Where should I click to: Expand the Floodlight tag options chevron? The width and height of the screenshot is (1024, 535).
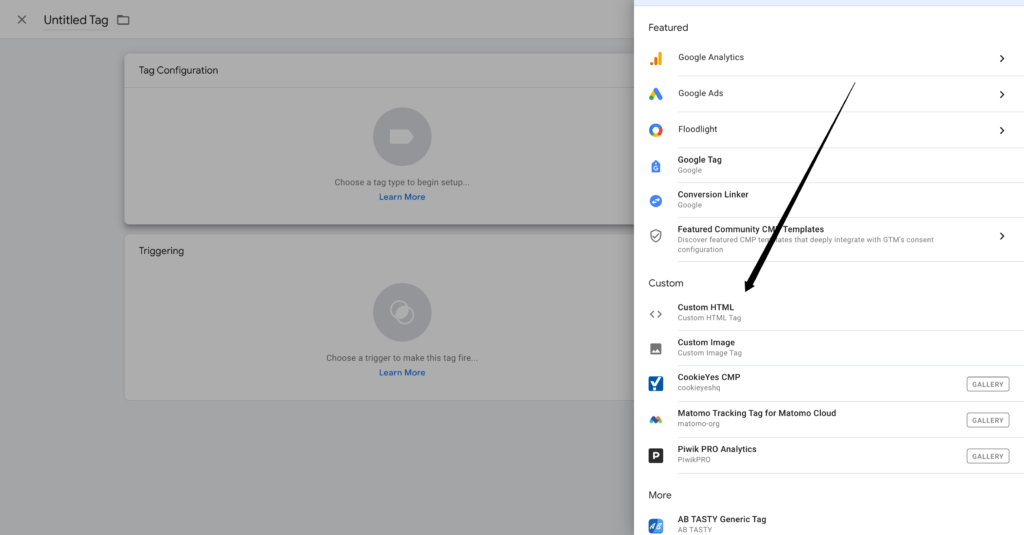(x=1001, y=130)
